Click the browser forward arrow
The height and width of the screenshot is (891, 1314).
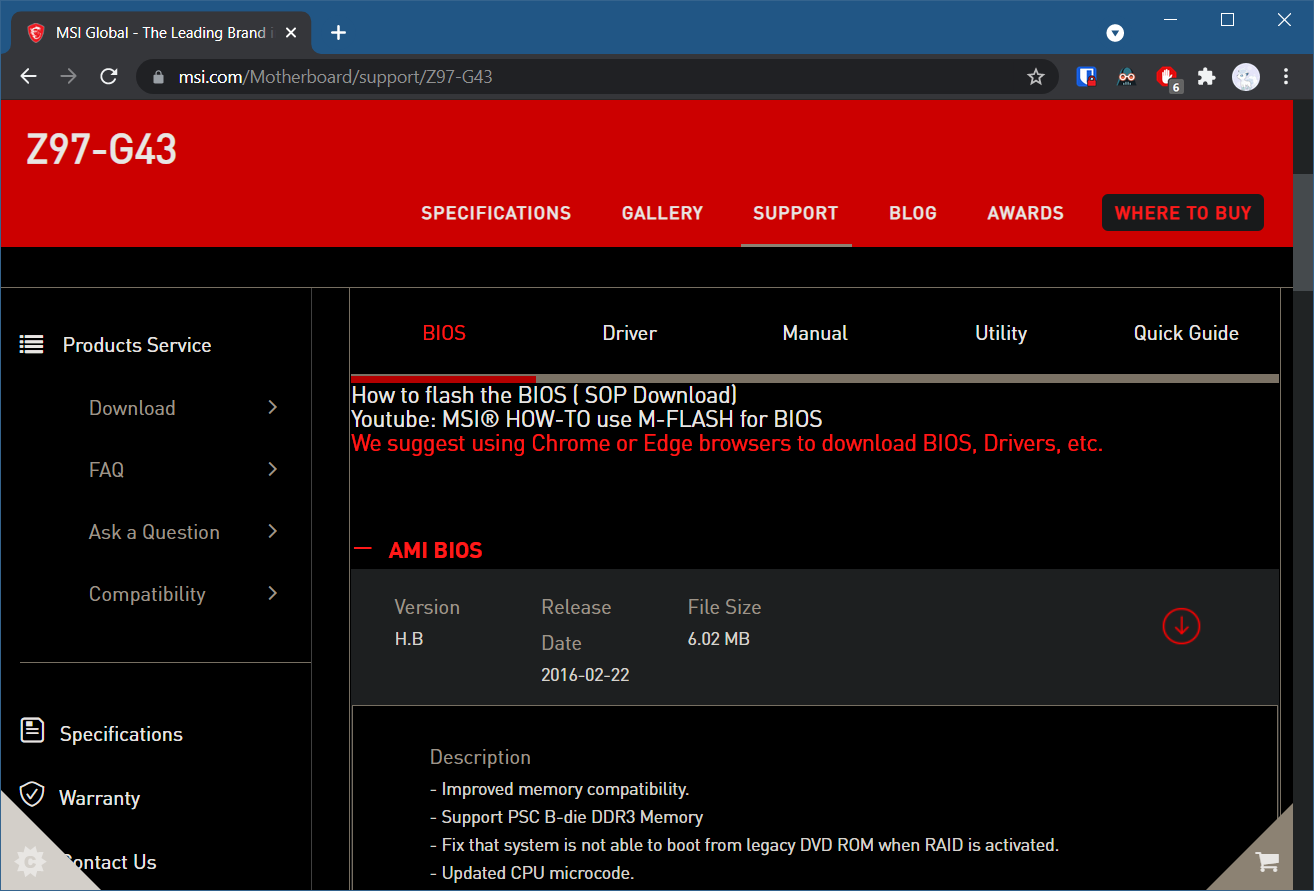[x=68, y=76]
